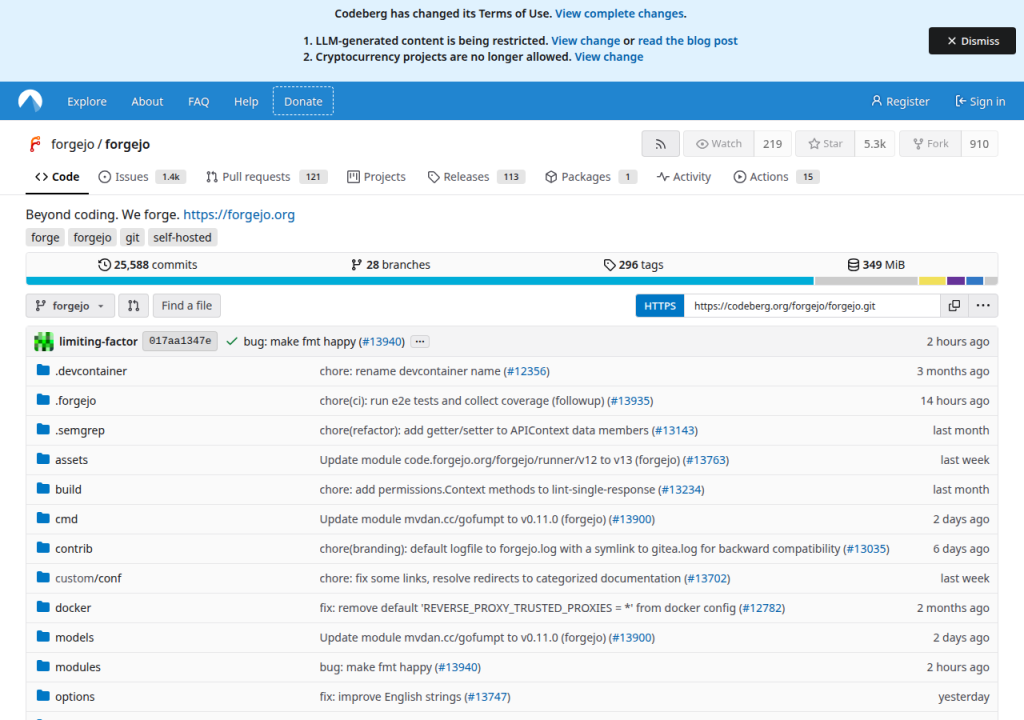Open the Issues tab
Screen dimensions: 1024x720
pyautogui.click(x=142, y=177)
